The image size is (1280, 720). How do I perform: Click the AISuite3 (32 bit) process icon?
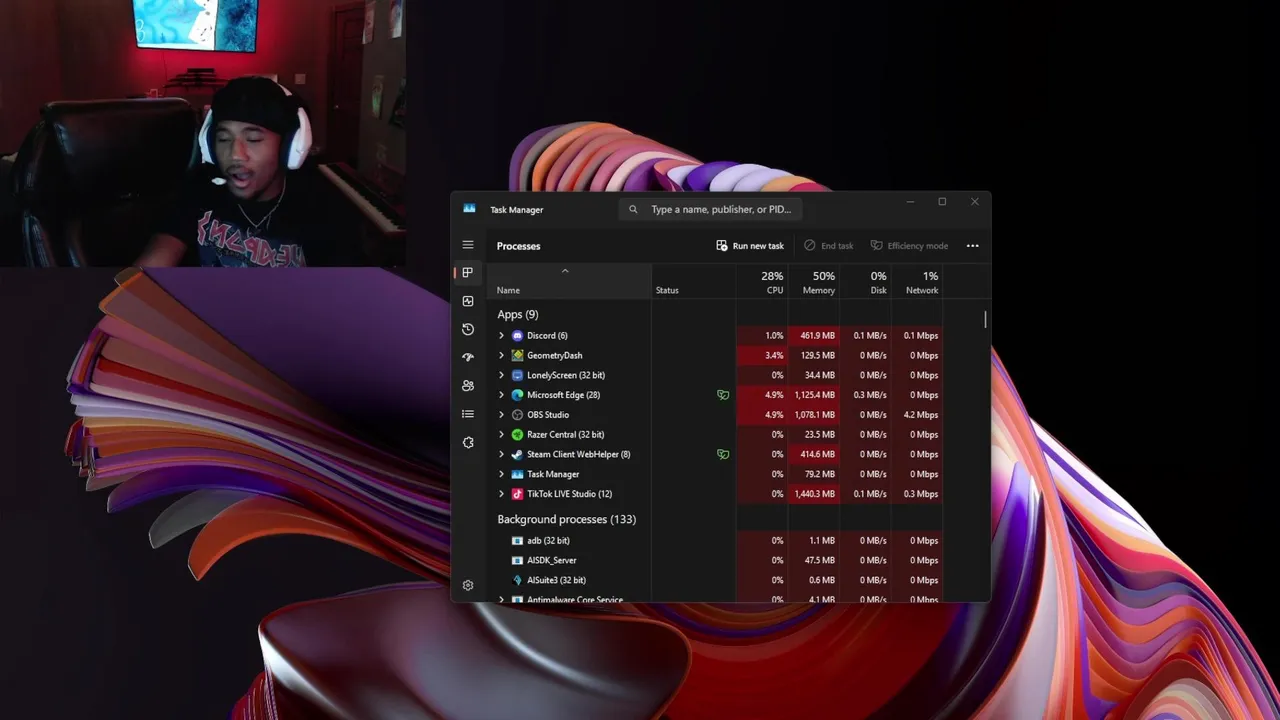[x=517, y=580]
